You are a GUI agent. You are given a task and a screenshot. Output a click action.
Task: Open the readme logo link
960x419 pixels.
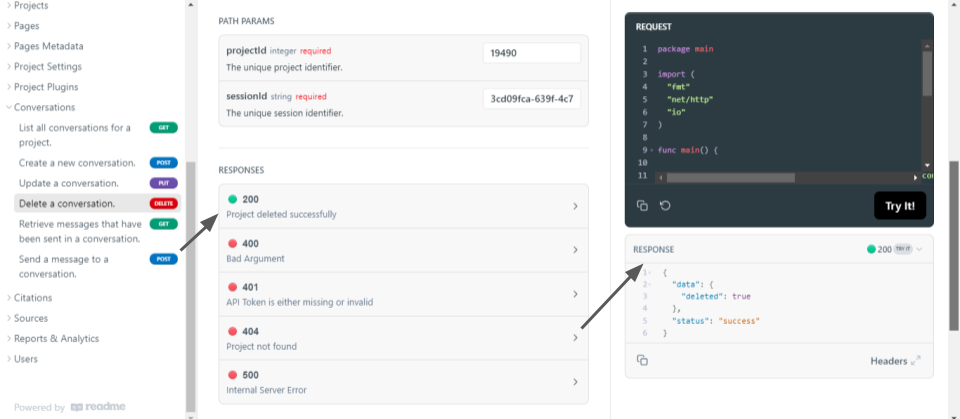[98, 407]
